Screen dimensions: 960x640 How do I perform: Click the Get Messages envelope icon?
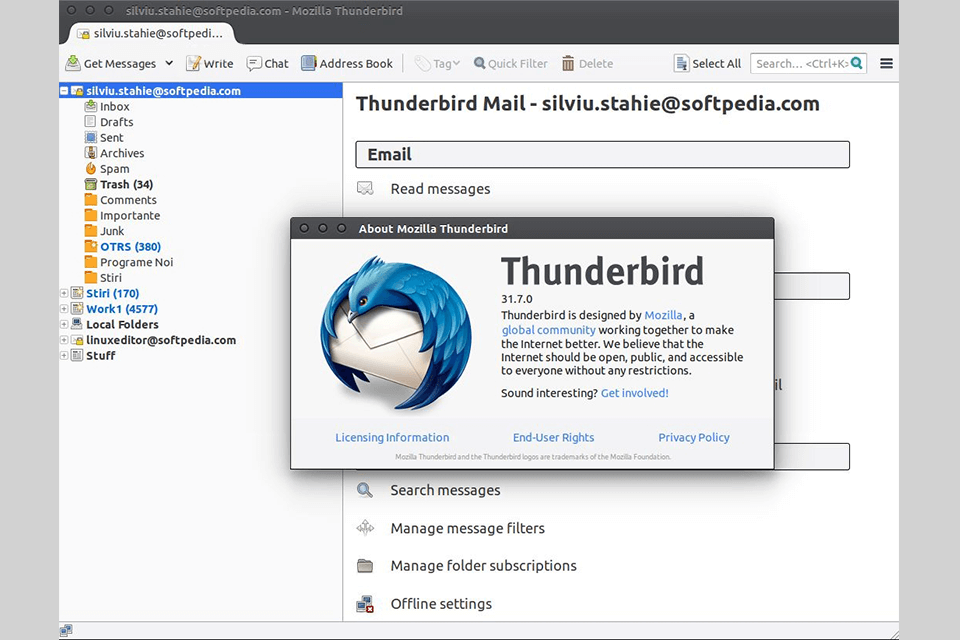coord(73,63)
